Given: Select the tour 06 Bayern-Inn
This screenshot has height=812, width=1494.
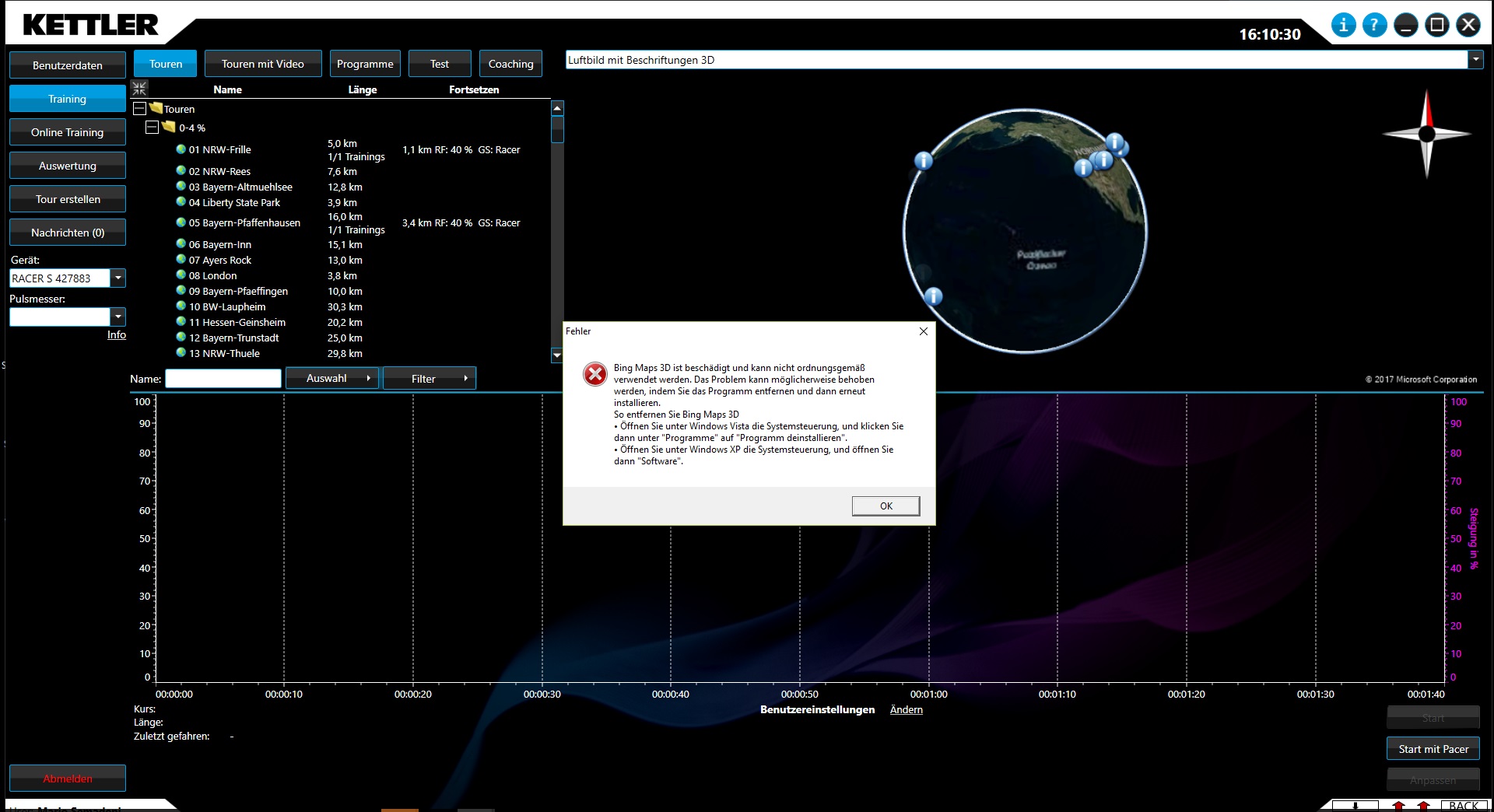Looking at the screenshot, I should 220,244.
